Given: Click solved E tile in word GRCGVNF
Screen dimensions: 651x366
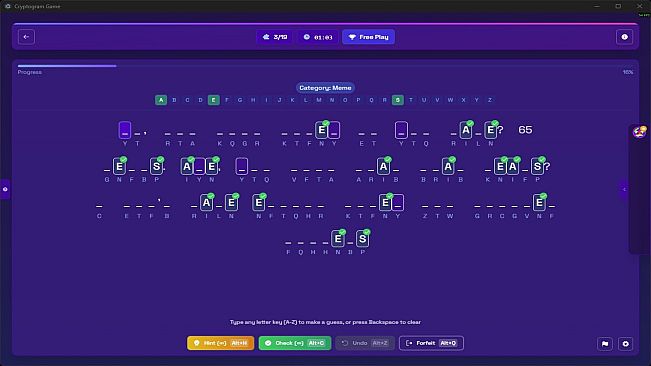Looking at the screenshot, I should coord(539,203).
